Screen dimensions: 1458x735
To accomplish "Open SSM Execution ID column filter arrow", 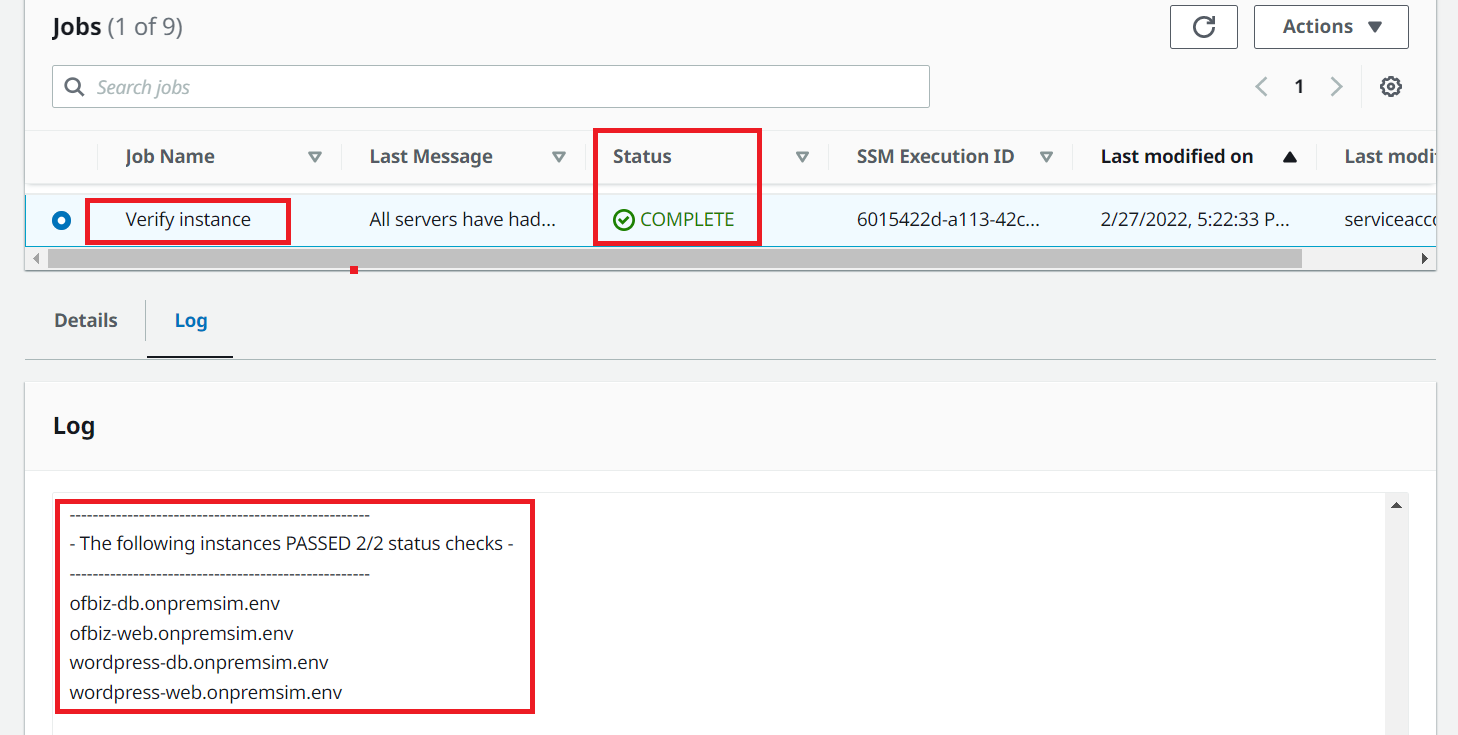I will pos(1046,157).
